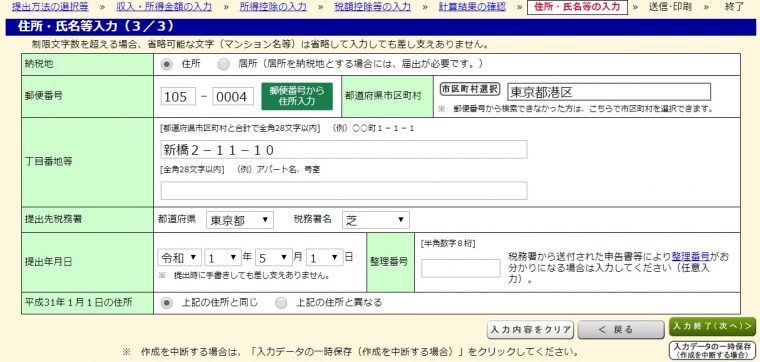Click the 市区町村選択 button

point(470,89)
